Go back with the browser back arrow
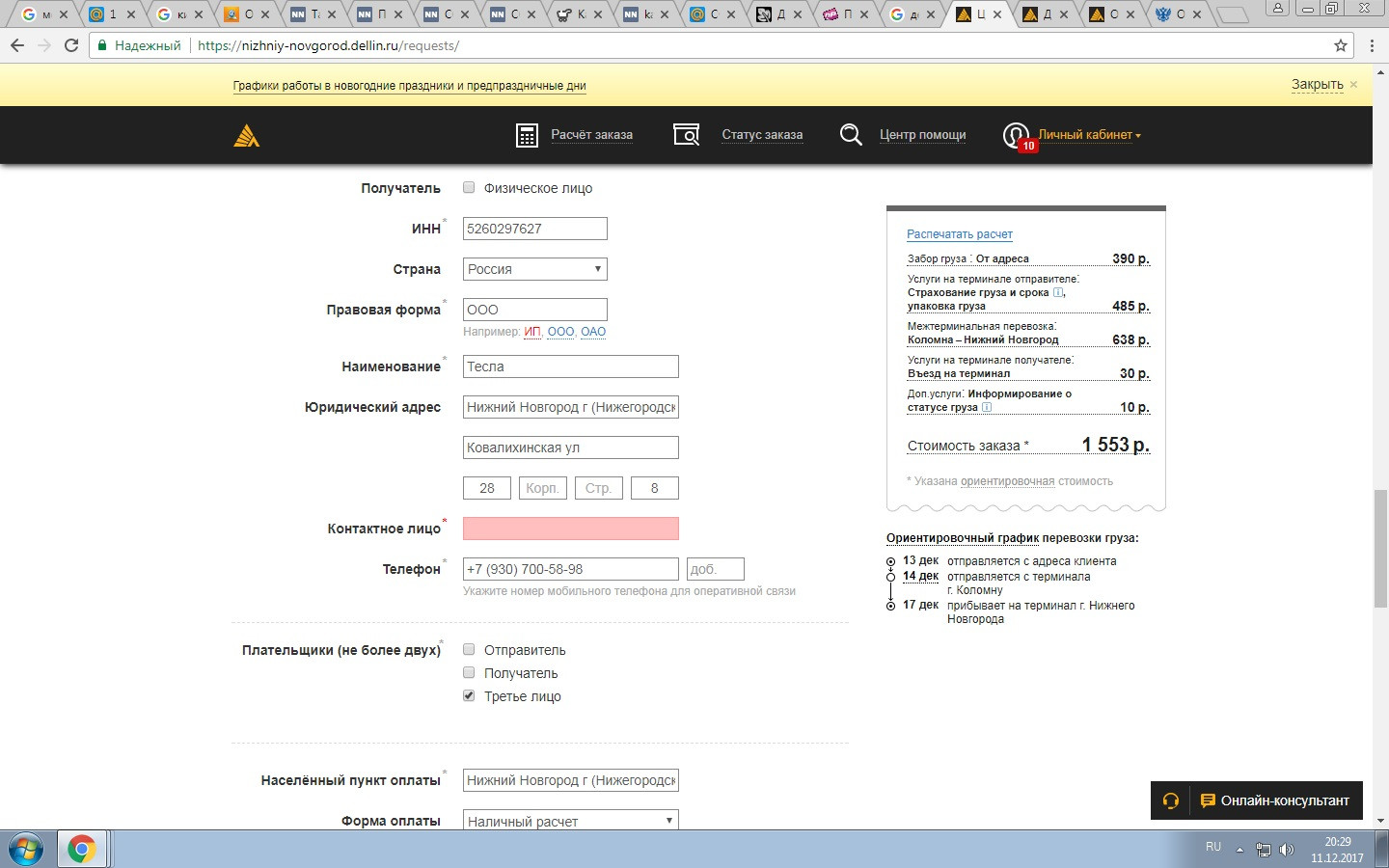 tap(17, 45)
